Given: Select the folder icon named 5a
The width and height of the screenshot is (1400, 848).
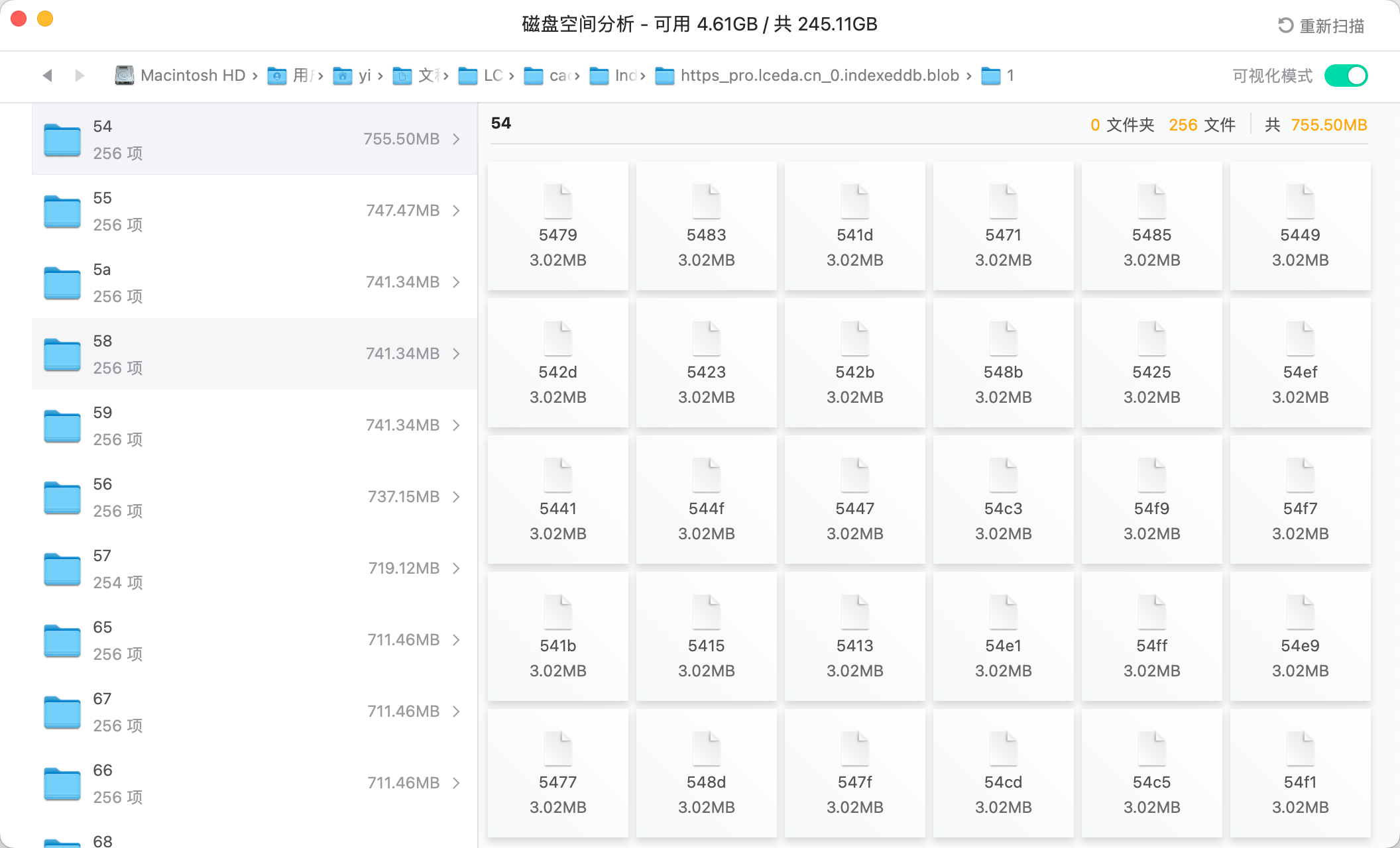Looking at the screenshot, I should tap(62, 283).
